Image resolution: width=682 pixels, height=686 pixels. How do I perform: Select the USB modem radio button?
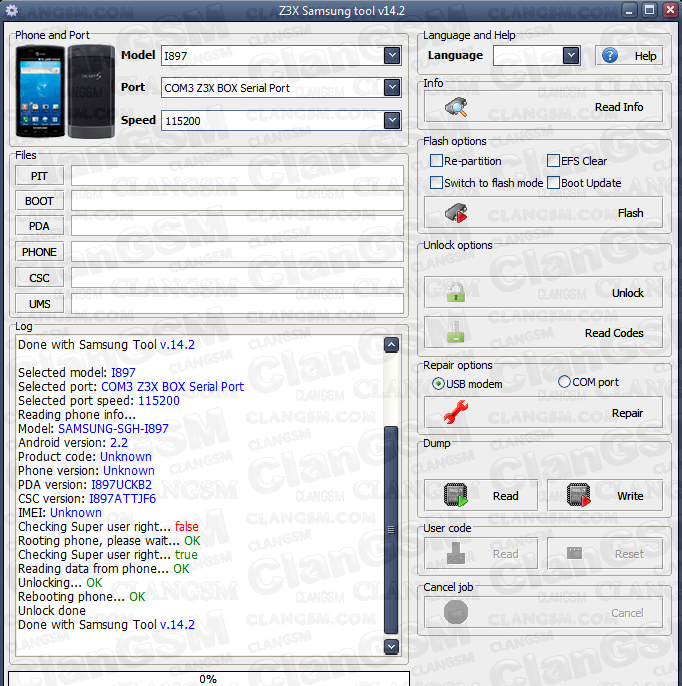(x=438, y=384)
